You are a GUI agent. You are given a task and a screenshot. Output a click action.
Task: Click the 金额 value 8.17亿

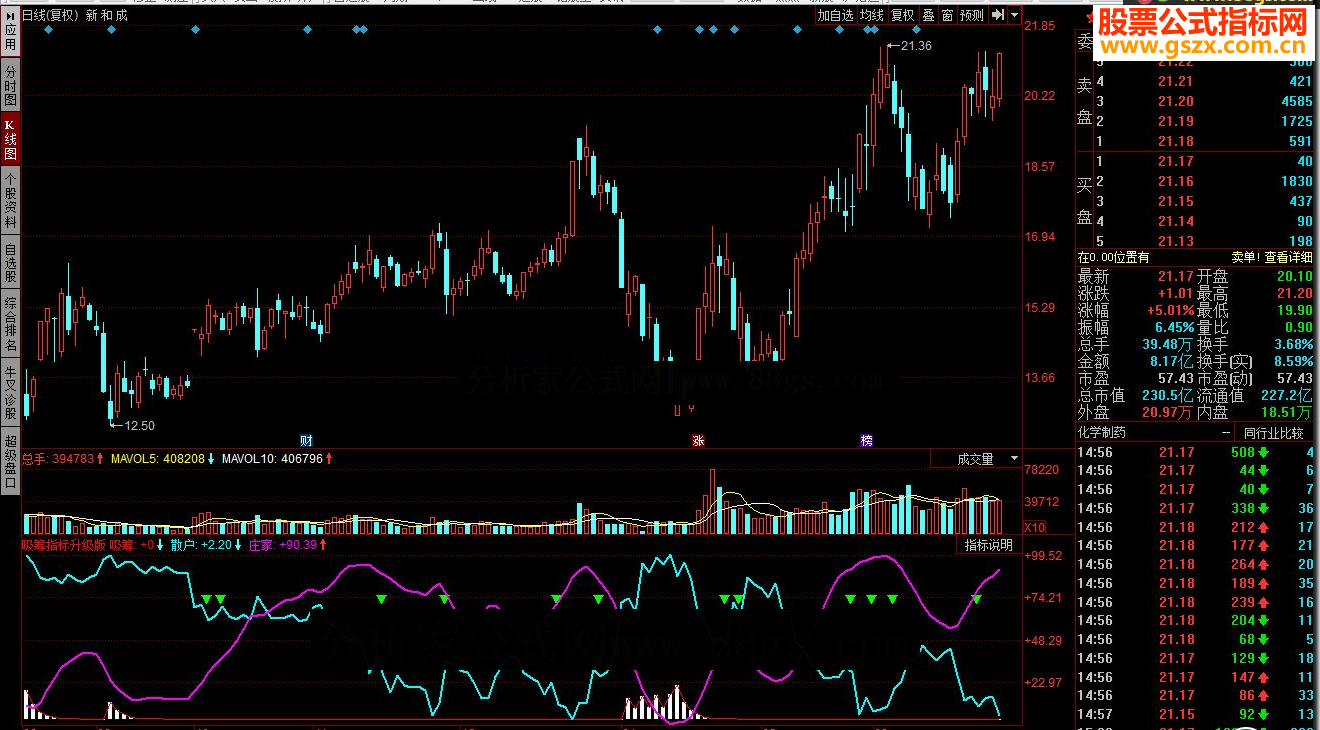coord(1171,361)
